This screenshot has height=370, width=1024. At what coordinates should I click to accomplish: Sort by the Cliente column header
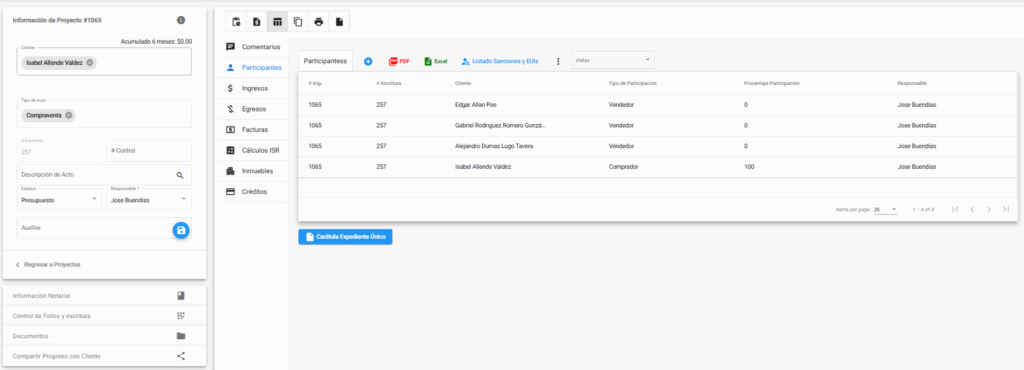click(463, 84)
